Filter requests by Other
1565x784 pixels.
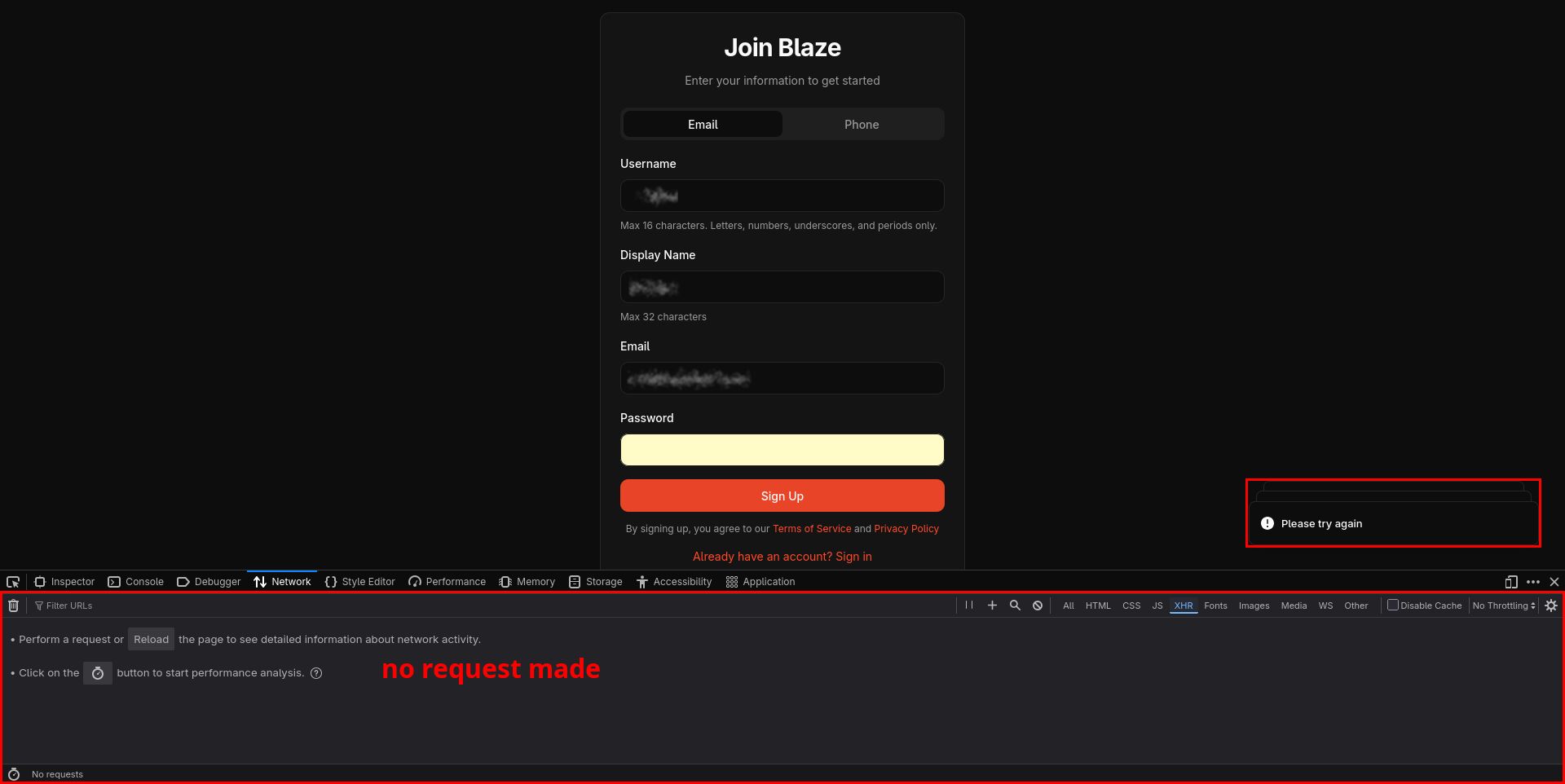coord(1356,606)
